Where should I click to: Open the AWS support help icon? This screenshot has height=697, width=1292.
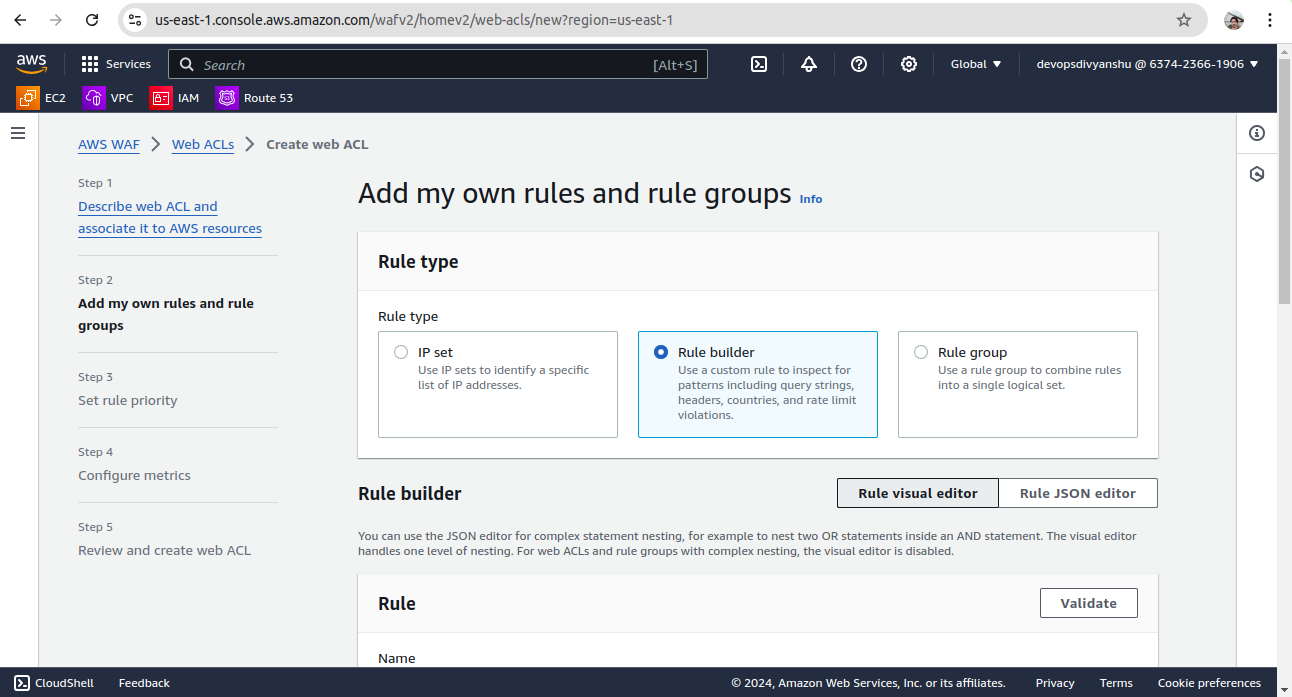pos(859,64)
